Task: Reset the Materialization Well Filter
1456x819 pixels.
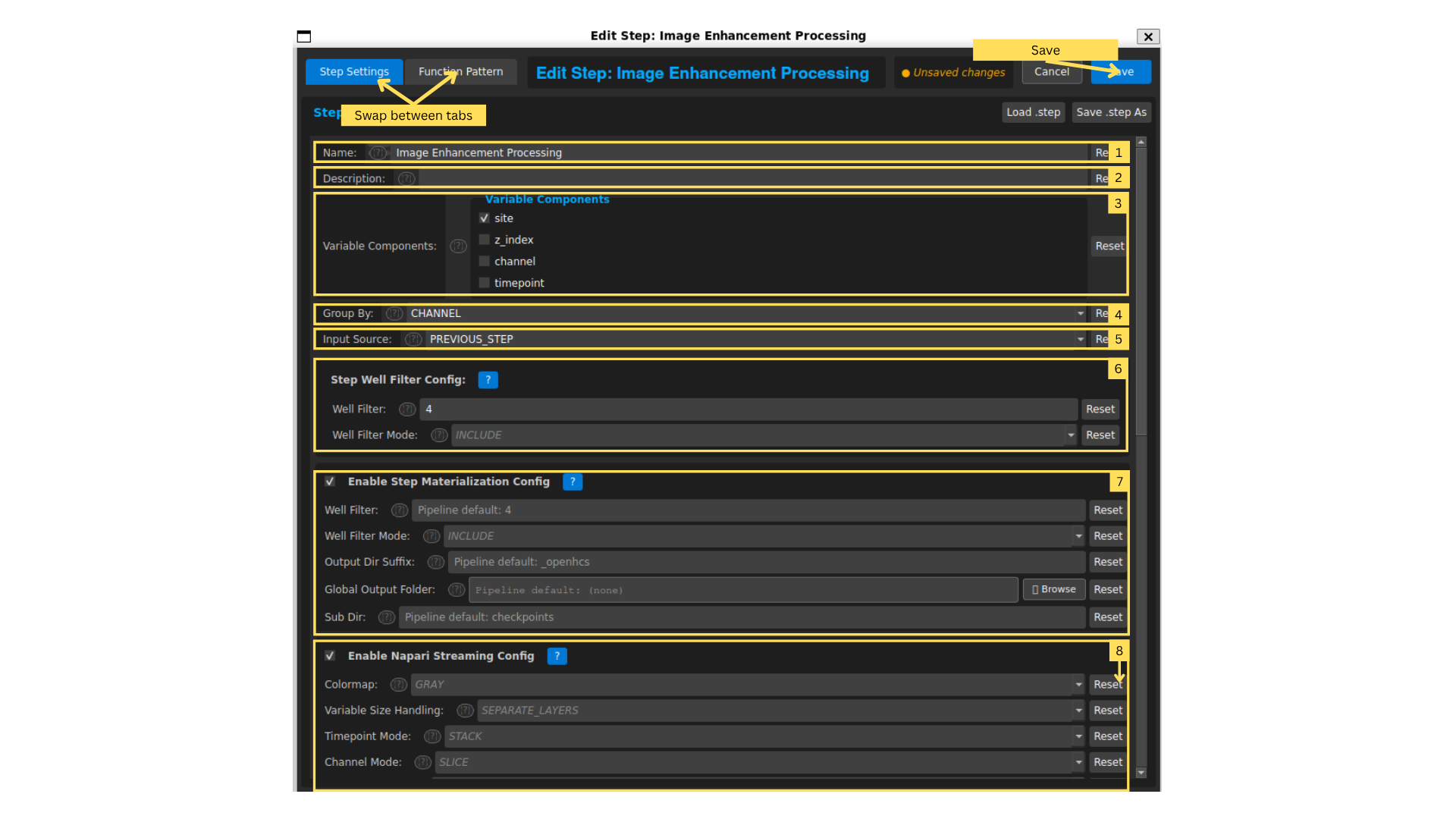Action: (x=1108, y=510)
